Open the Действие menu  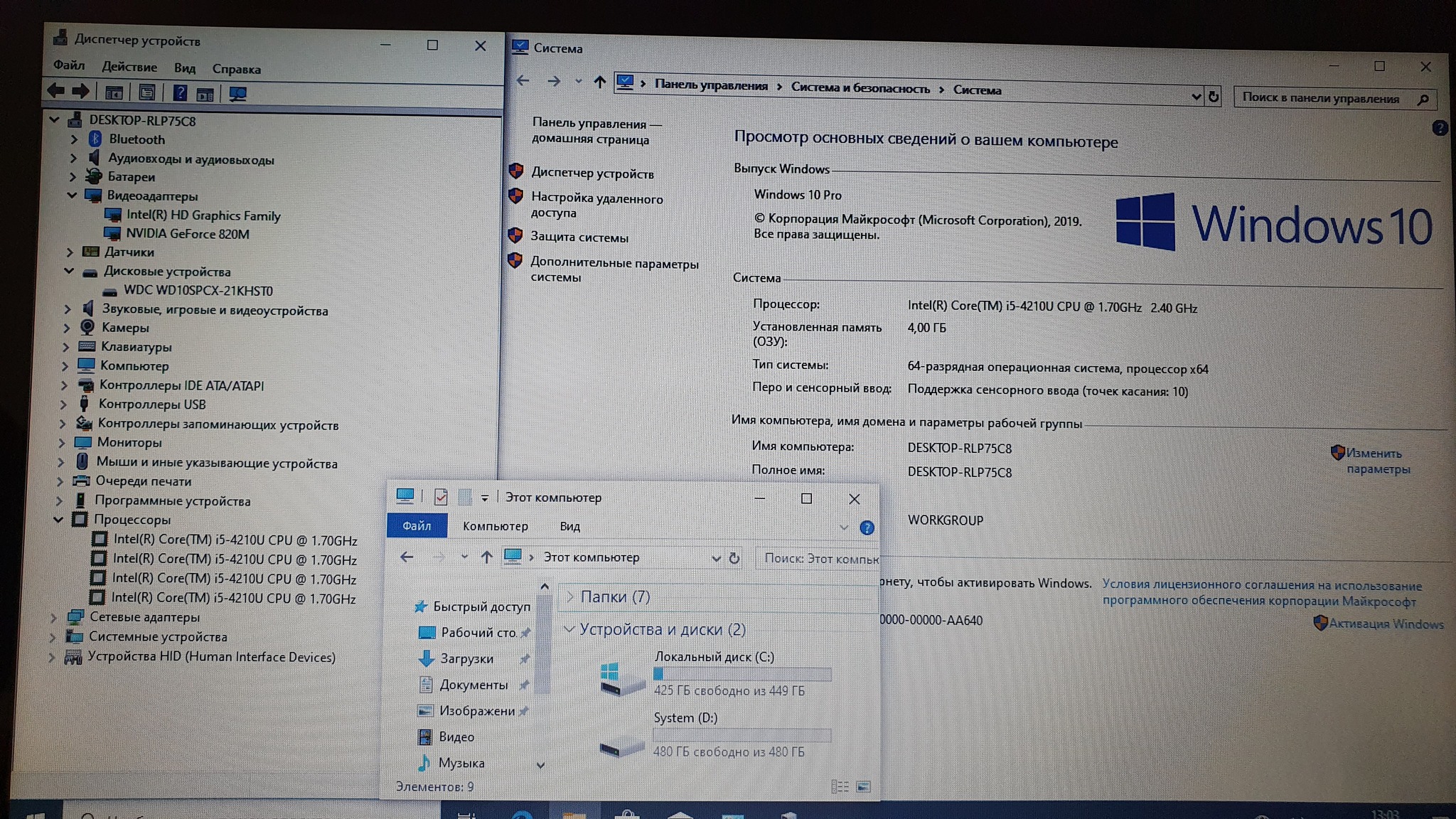point(129,67)
